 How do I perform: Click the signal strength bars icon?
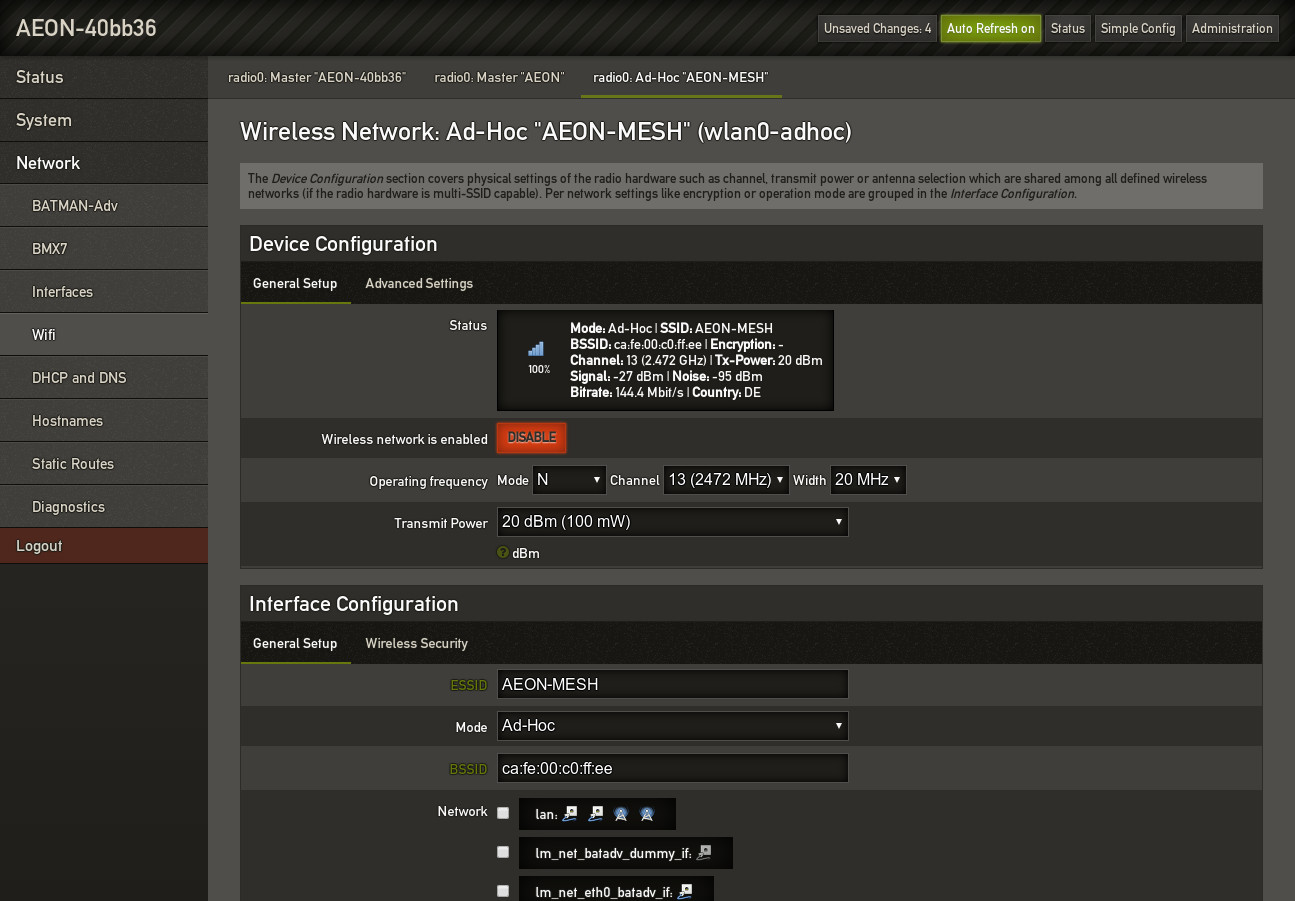click(x=537, y=349)
